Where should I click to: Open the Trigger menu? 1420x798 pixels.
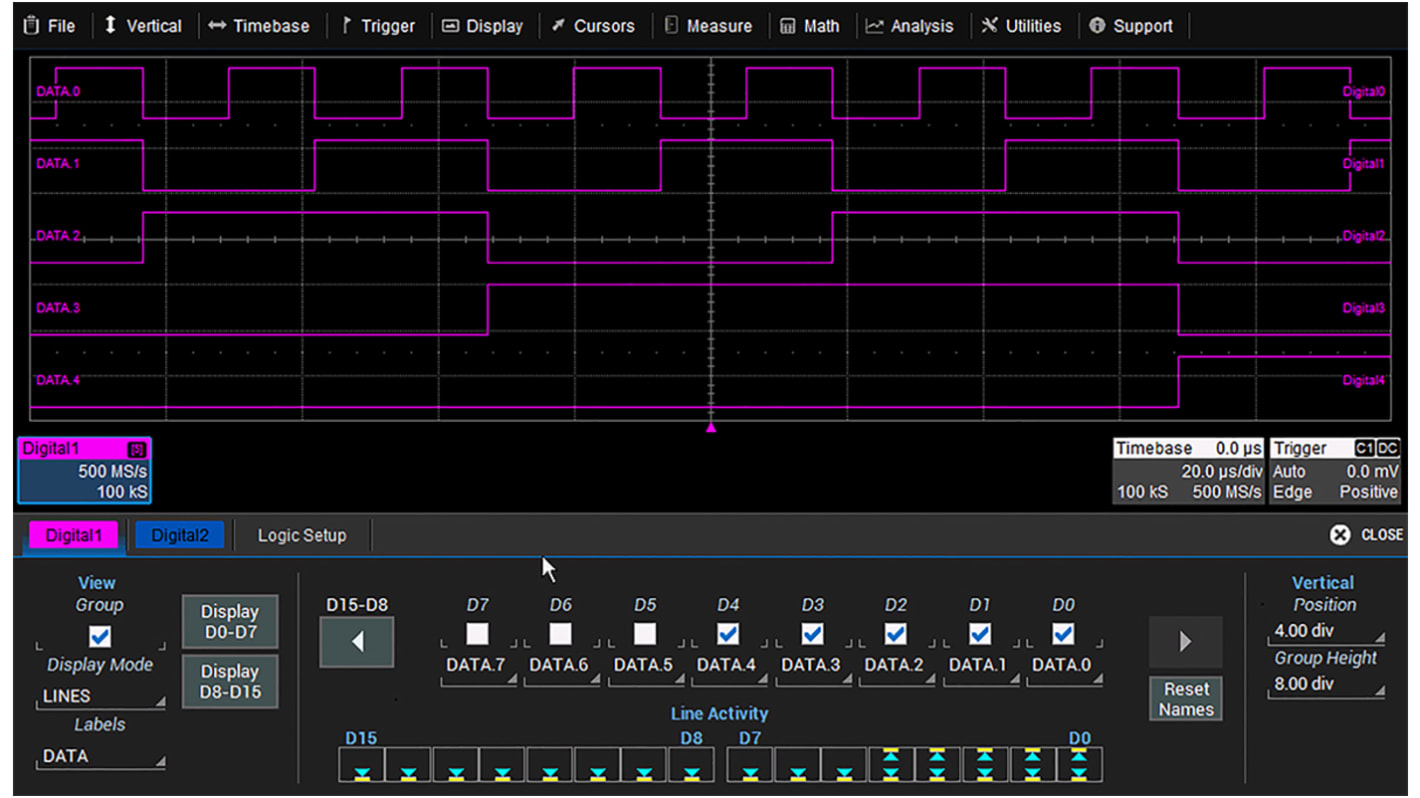click(378, 26)
